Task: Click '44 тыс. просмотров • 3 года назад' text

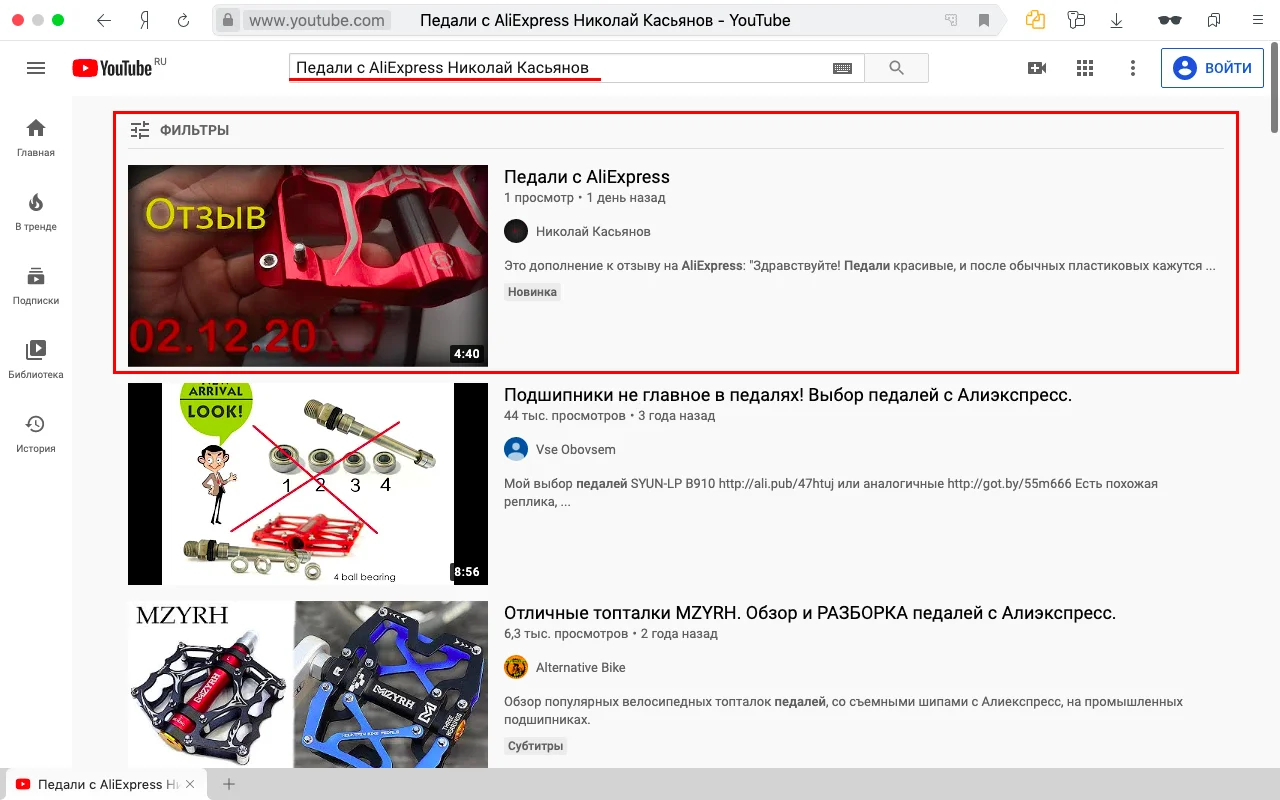Action: point(610,416)
